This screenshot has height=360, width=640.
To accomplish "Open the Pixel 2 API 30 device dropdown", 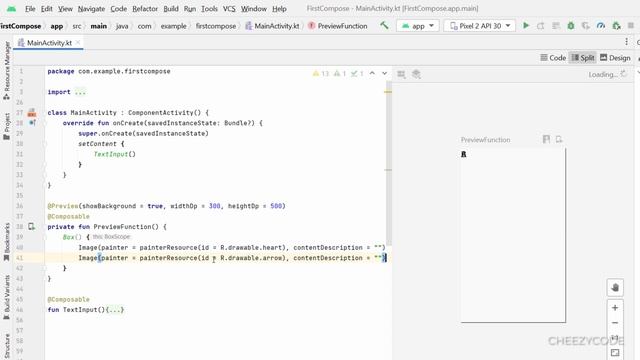I will tap(480, 26).
